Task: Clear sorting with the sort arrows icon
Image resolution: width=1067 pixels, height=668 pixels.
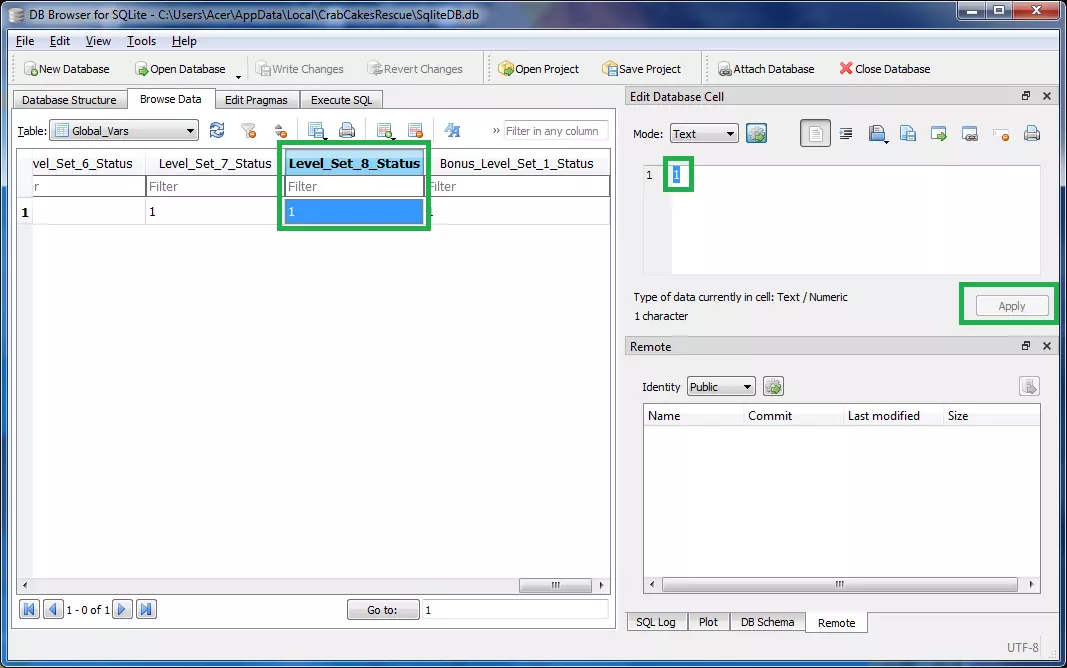Action: pyautogui.click(x=280, y=130)
